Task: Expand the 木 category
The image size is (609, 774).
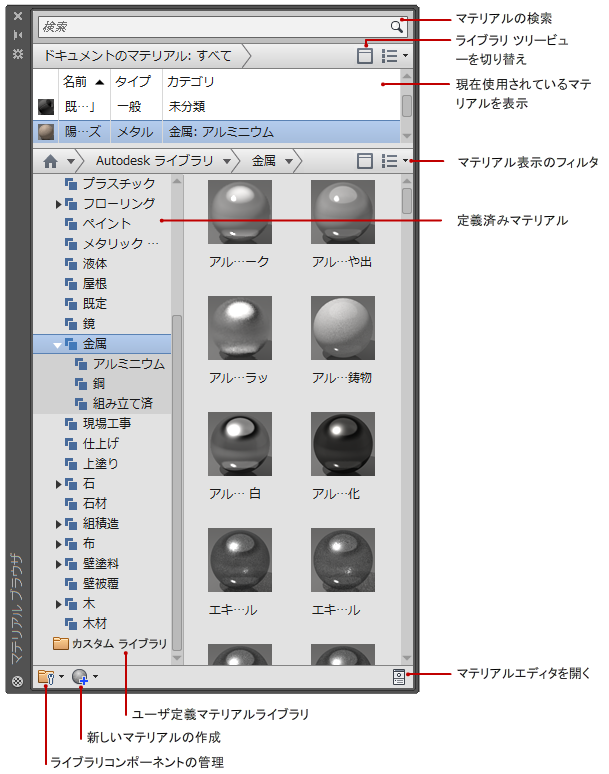Action: point(58,604)
